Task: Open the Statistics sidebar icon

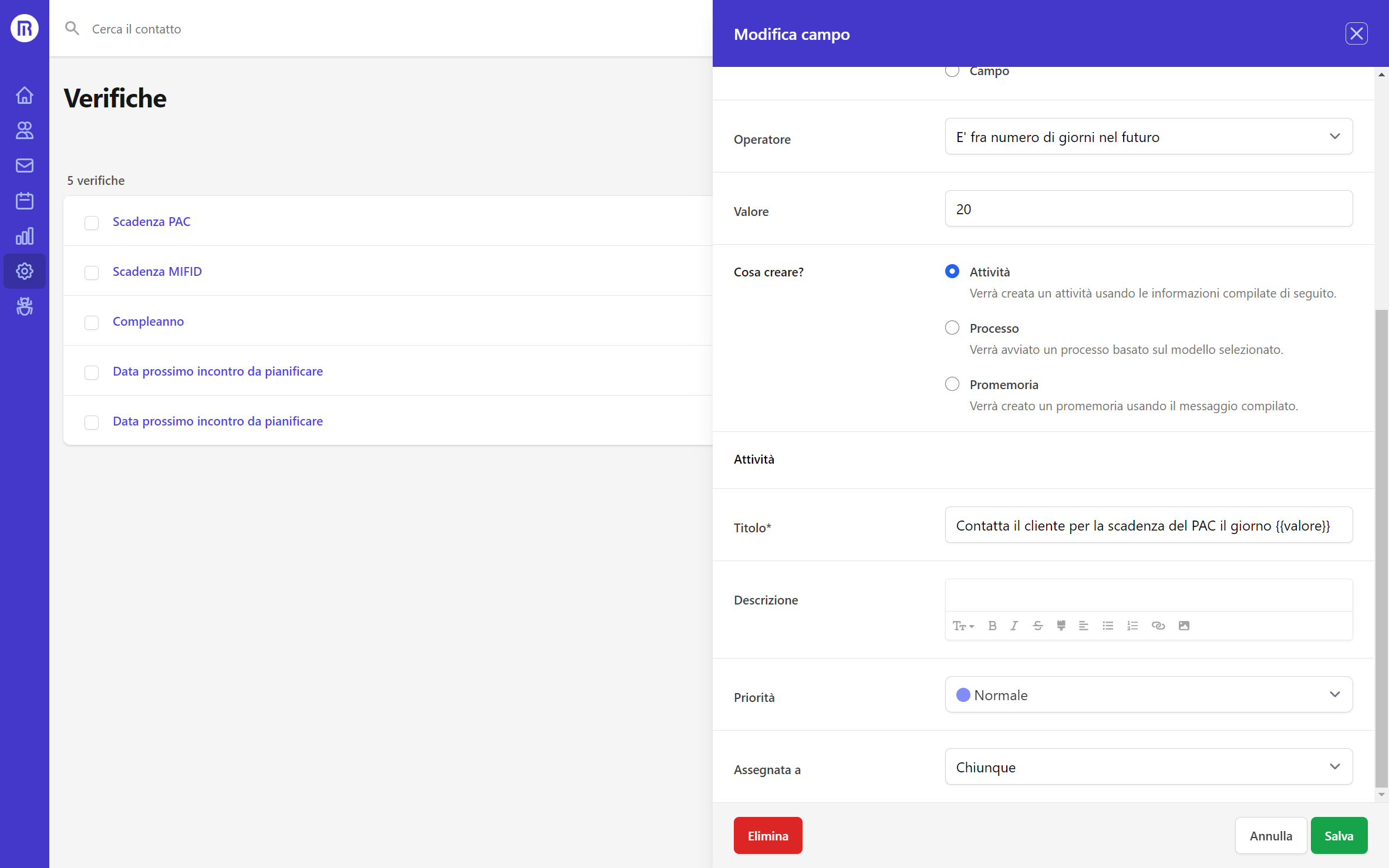Action: coord(24,235)
